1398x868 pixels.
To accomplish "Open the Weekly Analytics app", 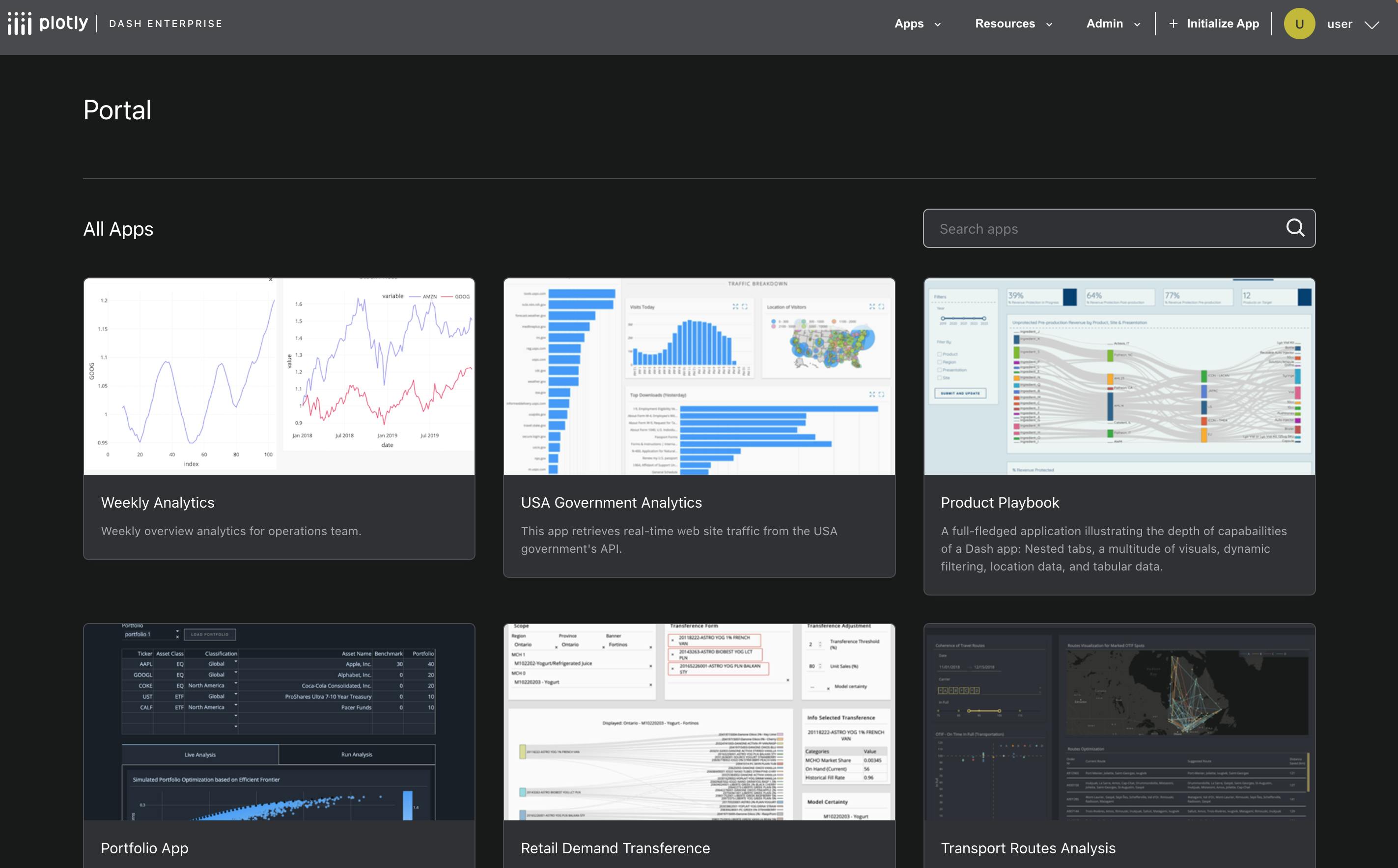I will pos(157,502).
